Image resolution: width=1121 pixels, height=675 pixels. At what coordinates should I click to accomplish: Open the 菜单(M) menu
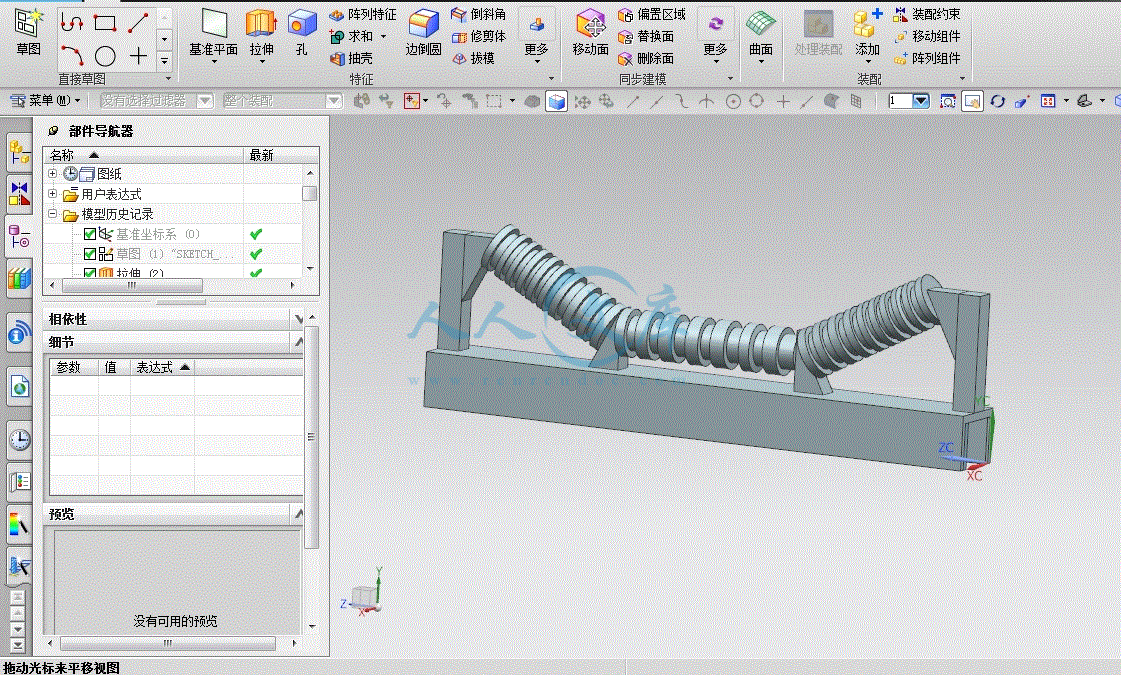45,101
